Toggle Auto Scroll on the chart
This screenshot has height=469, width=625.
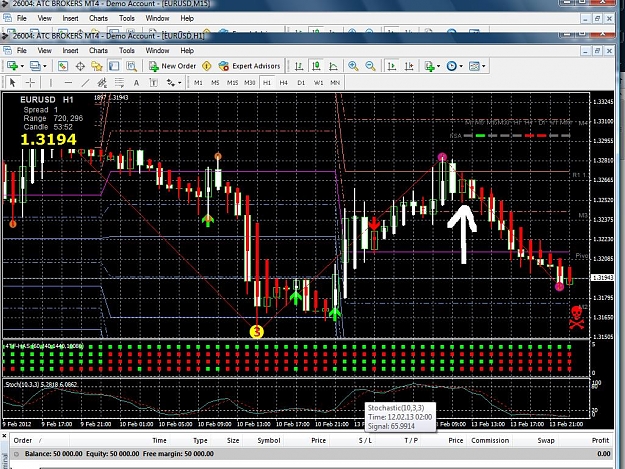(392, 66)
